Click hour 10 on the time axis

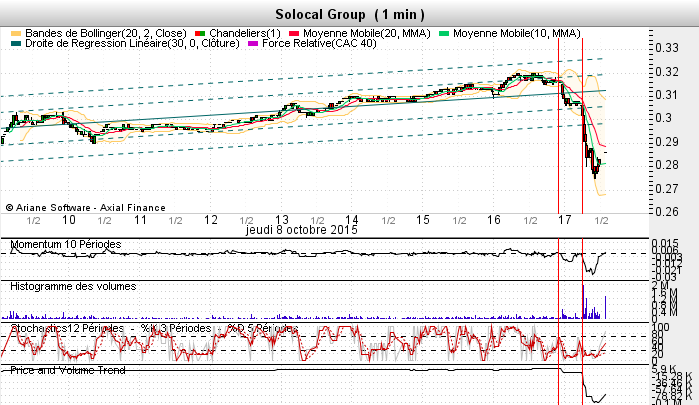[x=69, y=220]
